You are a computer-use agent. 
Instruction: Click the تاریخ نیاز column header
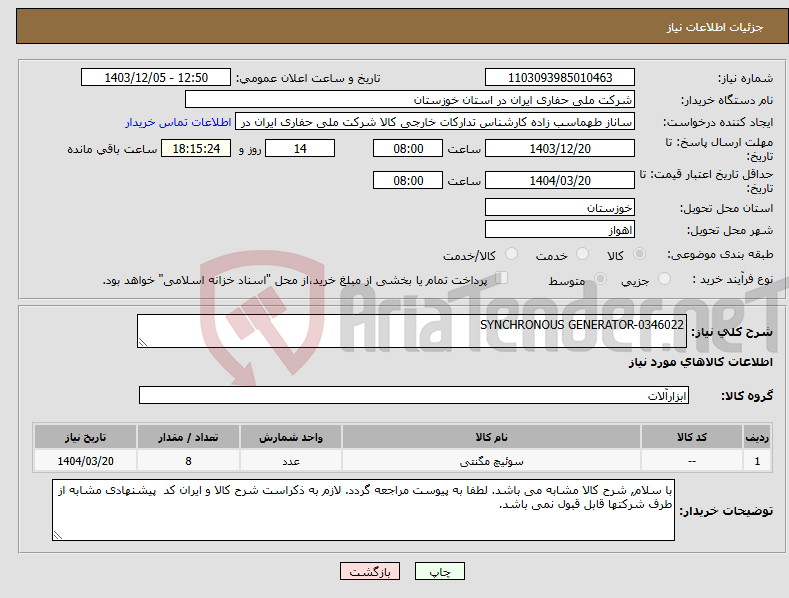point(85,437)
